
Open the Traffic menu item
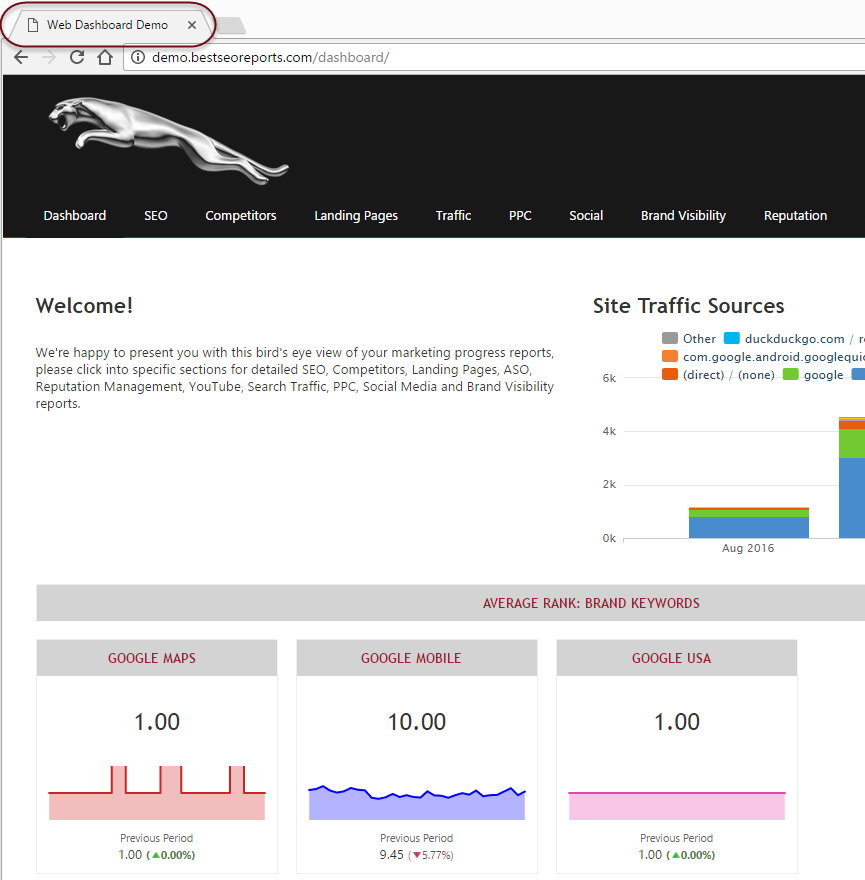[453, 215]
